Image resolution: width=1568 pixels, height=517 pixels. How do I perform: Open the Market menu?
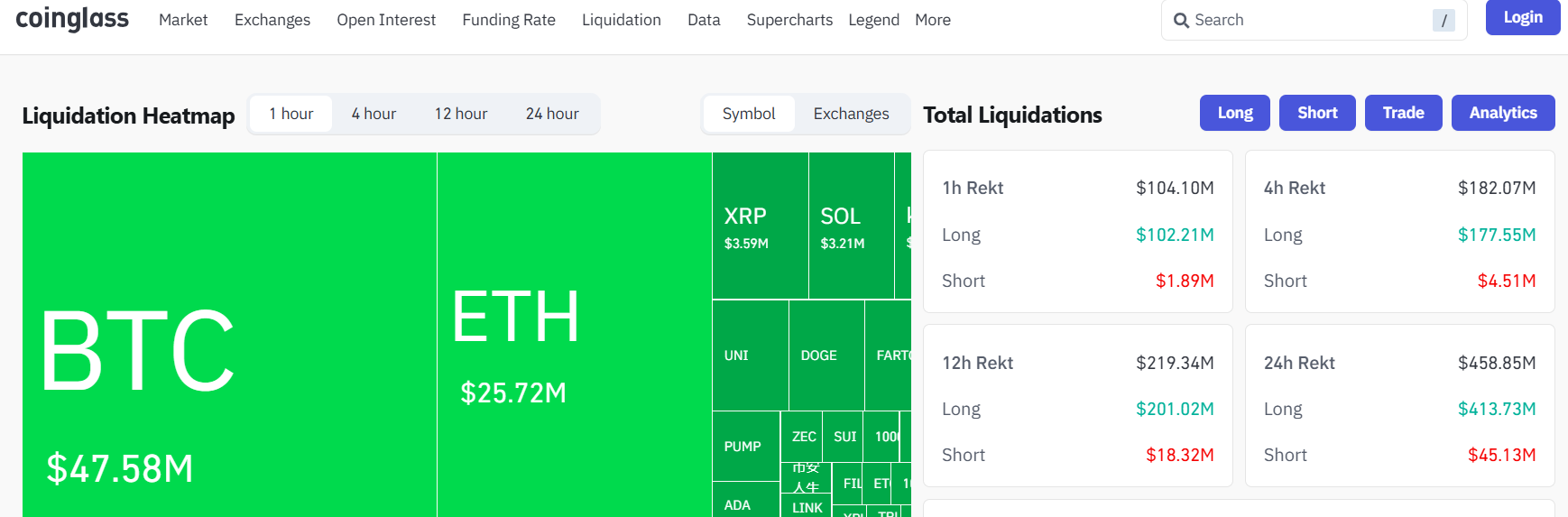[183, 20]
